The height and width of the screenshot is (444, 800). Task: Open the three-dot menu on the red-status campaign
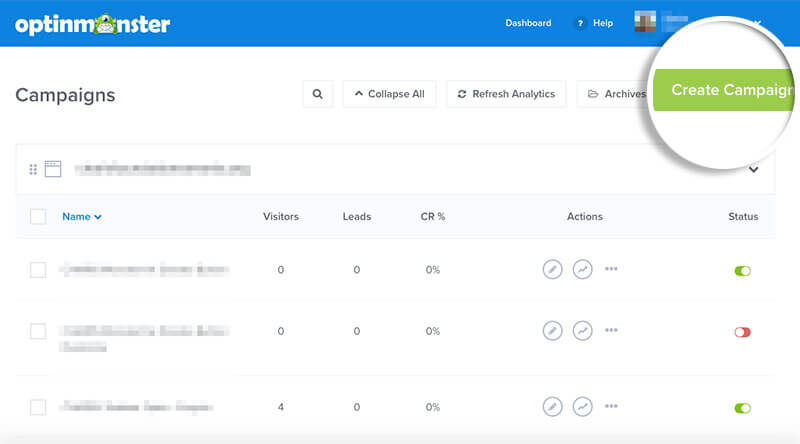click(611, 330)
